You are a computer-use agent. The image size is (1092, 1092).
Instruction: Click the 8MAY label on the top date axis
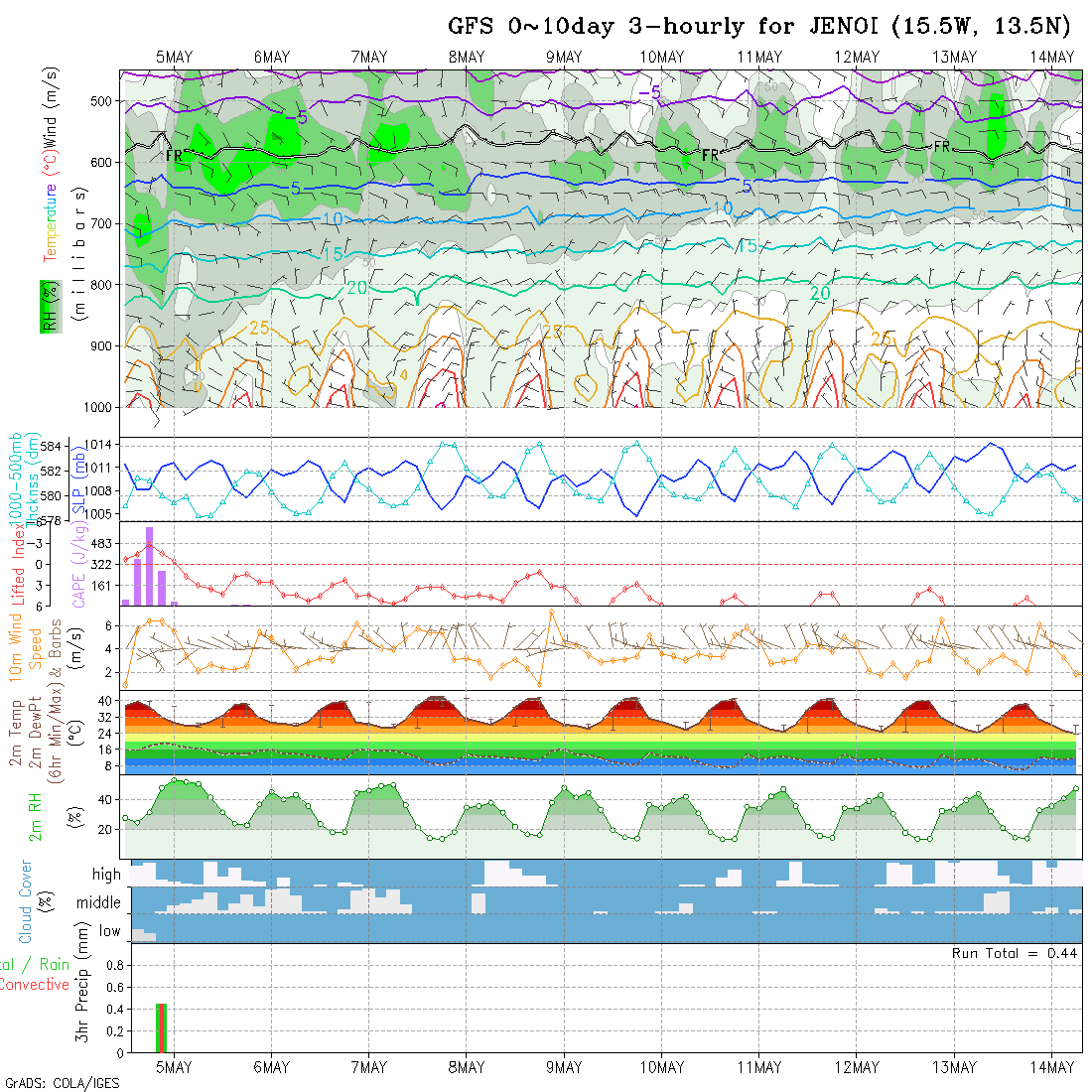coord(467,58)
